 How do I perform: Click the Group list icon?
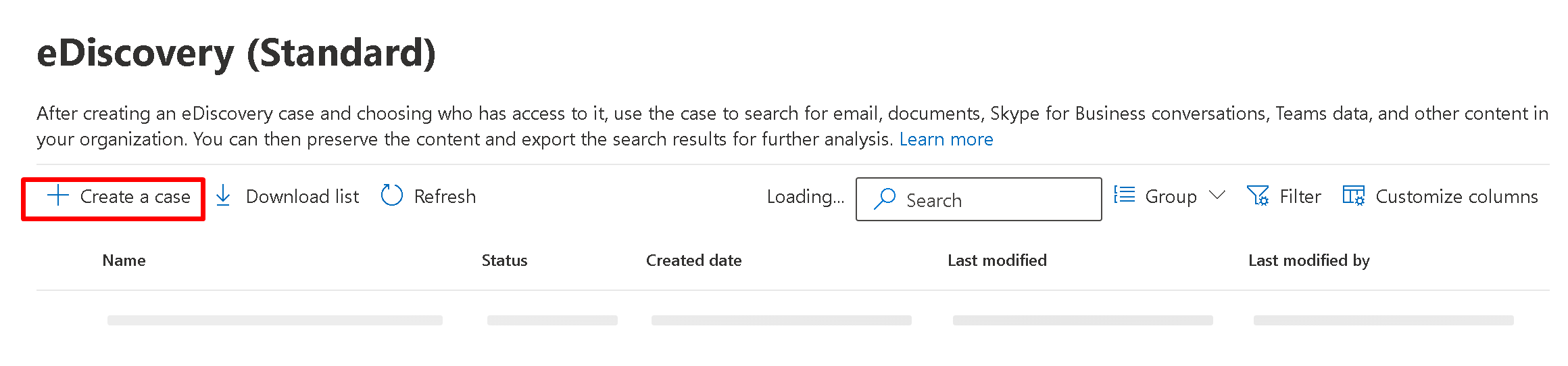[1124, 196]
